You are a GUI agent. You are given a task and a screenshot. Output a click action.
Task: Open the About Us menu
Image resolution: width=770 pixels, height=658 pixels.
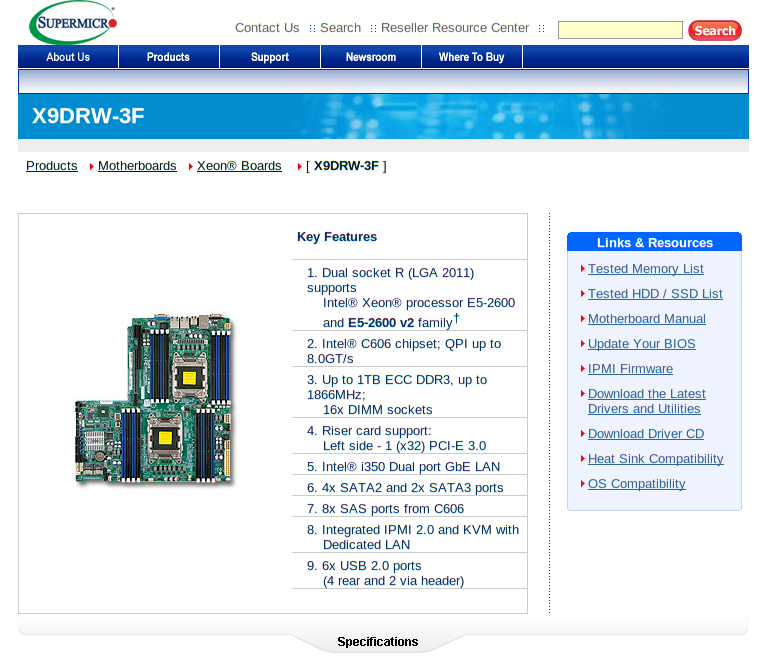[68, 57]
